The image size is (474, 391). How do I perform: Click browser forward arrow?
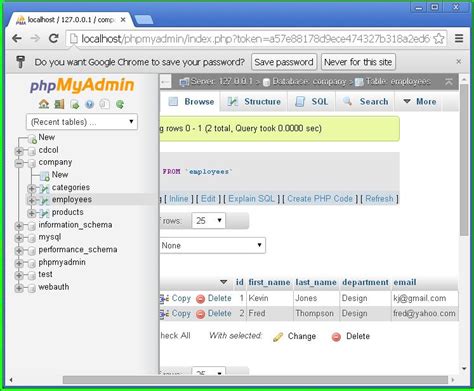pos(35,39)
